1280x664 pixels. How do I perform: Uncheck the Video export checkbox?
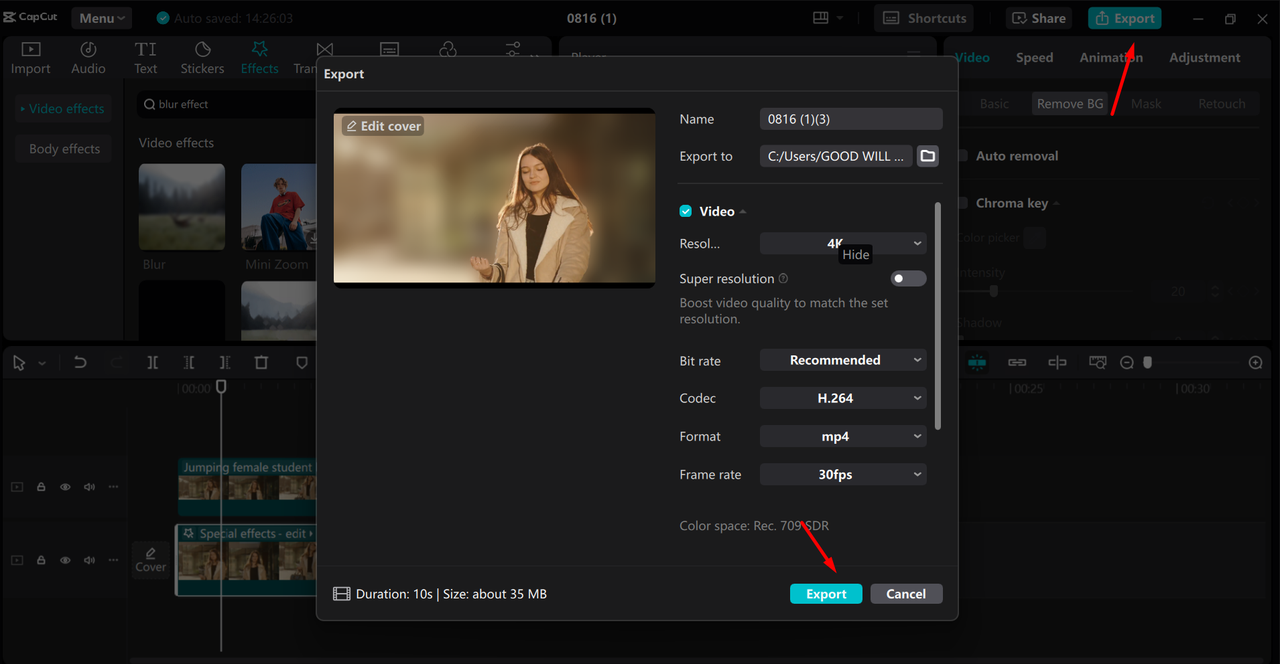coord(686,211)
